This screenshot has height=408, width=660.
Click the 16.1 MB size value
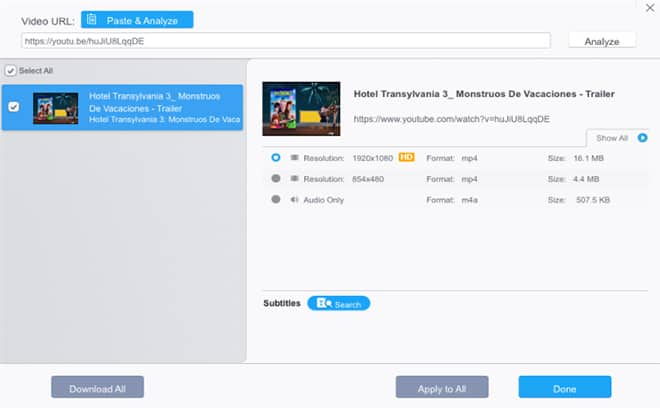588,158
